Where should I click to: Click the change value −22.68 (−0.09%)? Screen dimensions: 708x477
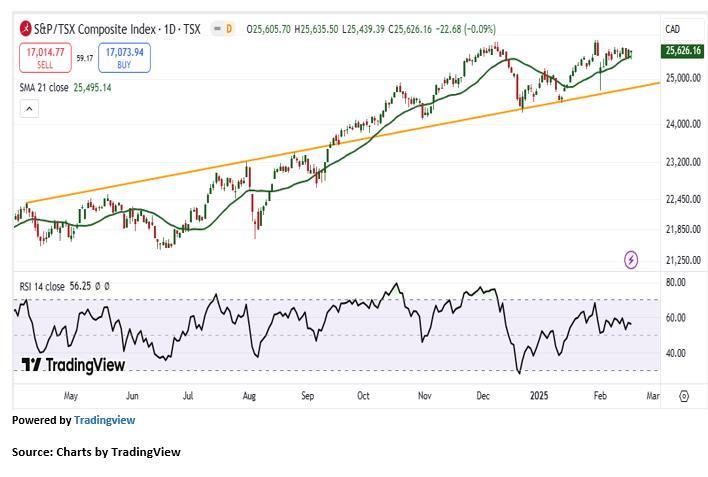(x=466, y=29)
